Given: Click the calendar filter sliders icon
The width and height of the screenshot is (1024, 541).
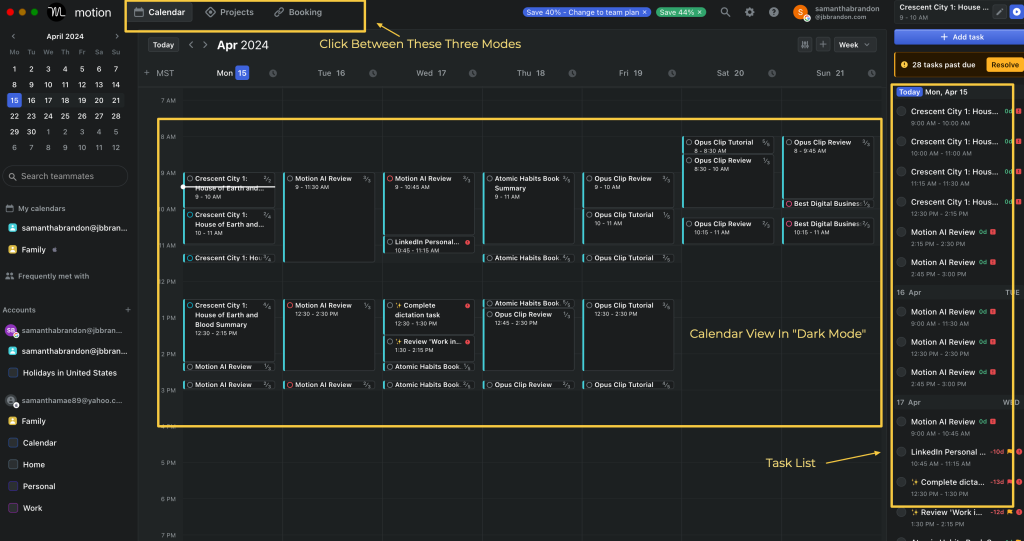Looking at the screenshot, I should pos(805,45).
